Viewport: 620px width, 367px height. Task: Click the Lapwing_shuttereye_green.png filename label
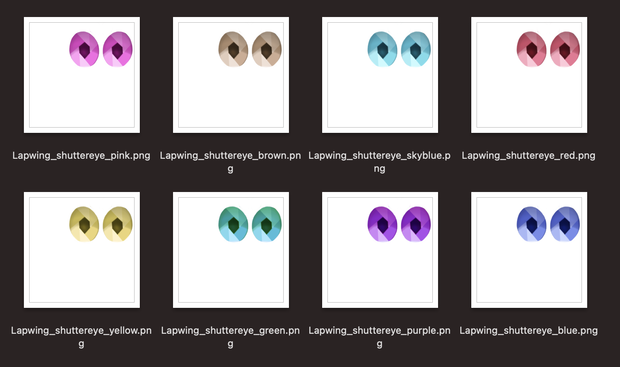(x=231, y=337)
